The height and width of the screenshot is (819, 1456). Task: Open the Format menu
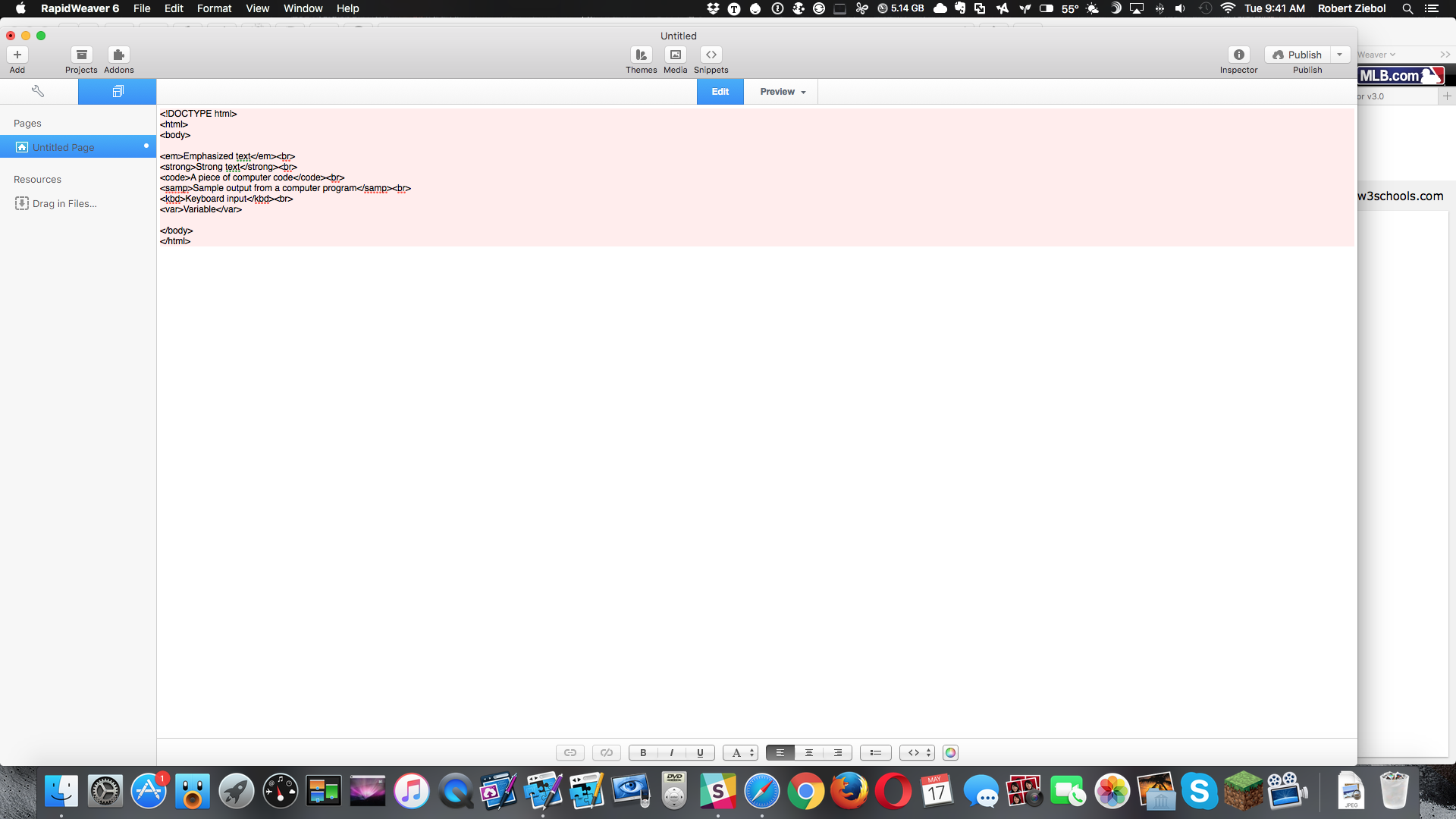point(214,8)
